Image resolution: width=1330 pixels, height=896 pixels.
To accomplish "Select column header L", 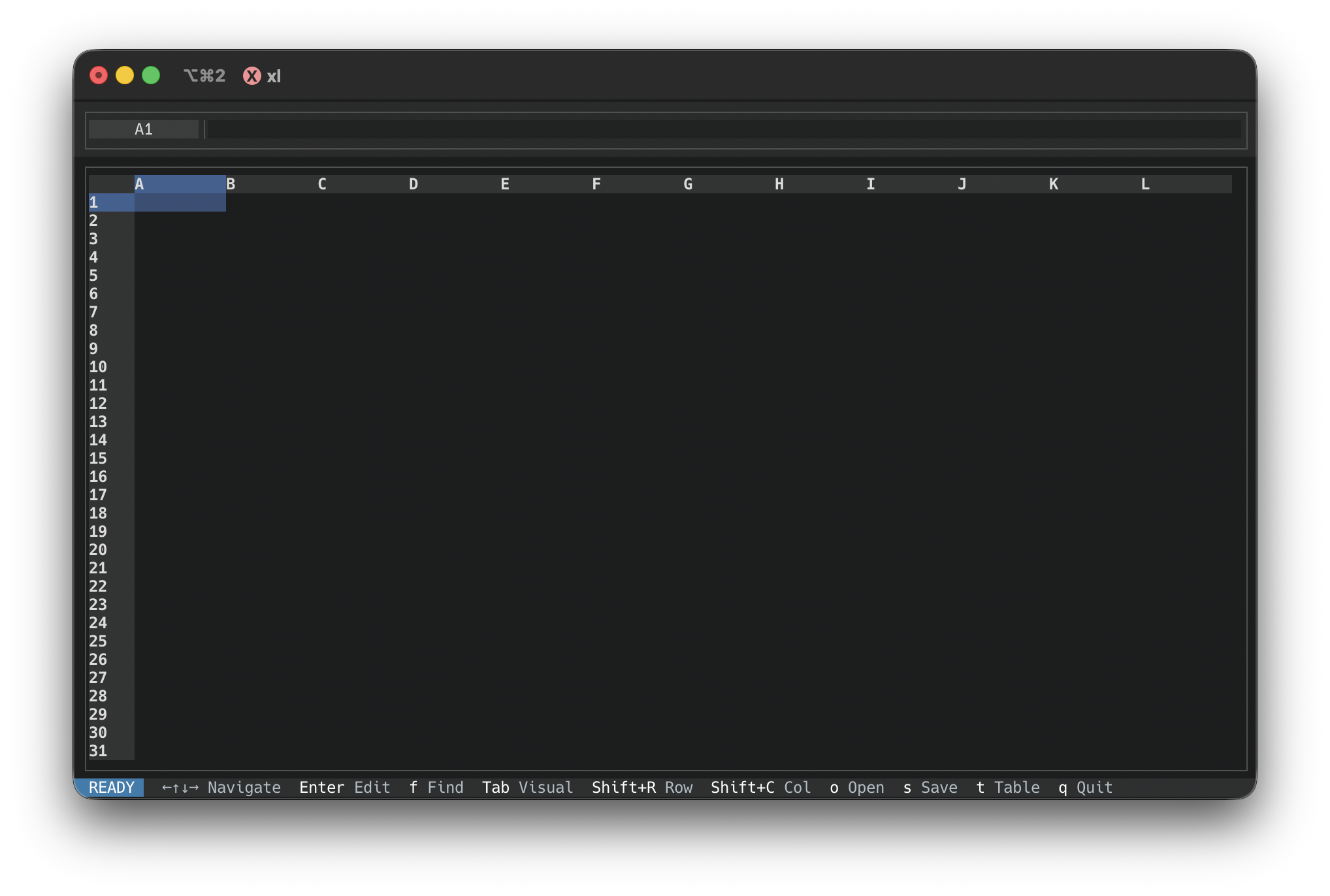I will pos(1186,184).
